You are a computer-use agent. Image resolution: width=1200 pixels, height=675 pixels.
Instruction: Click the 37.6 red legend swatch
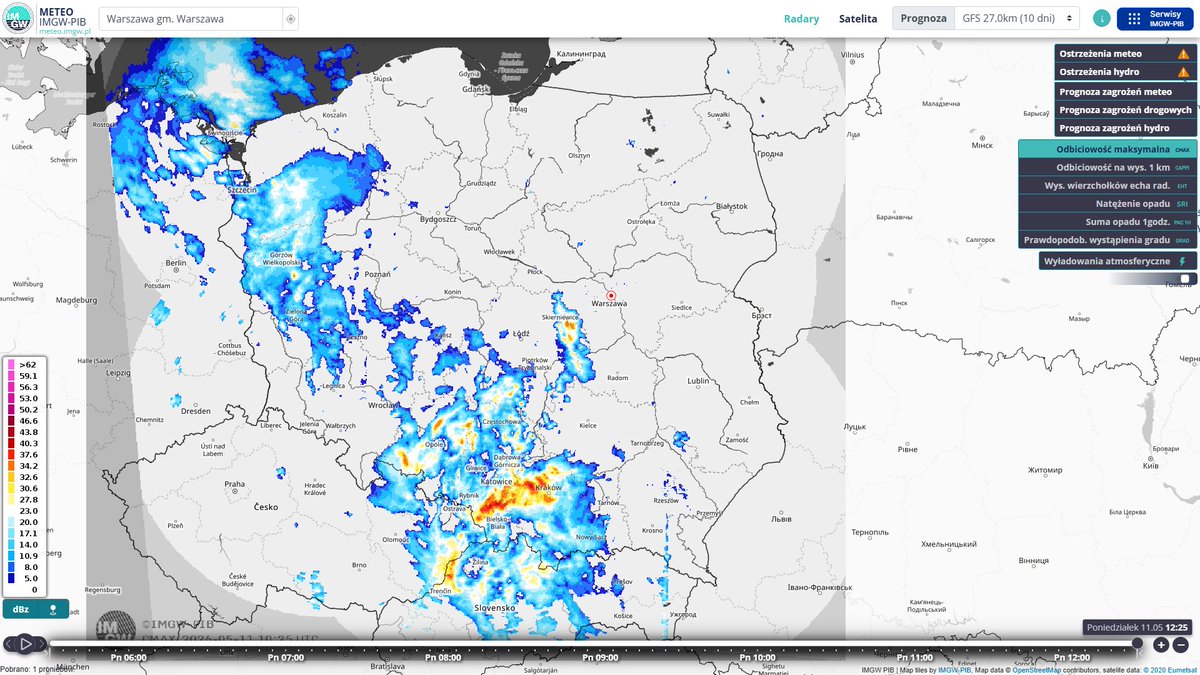point(11,455)
